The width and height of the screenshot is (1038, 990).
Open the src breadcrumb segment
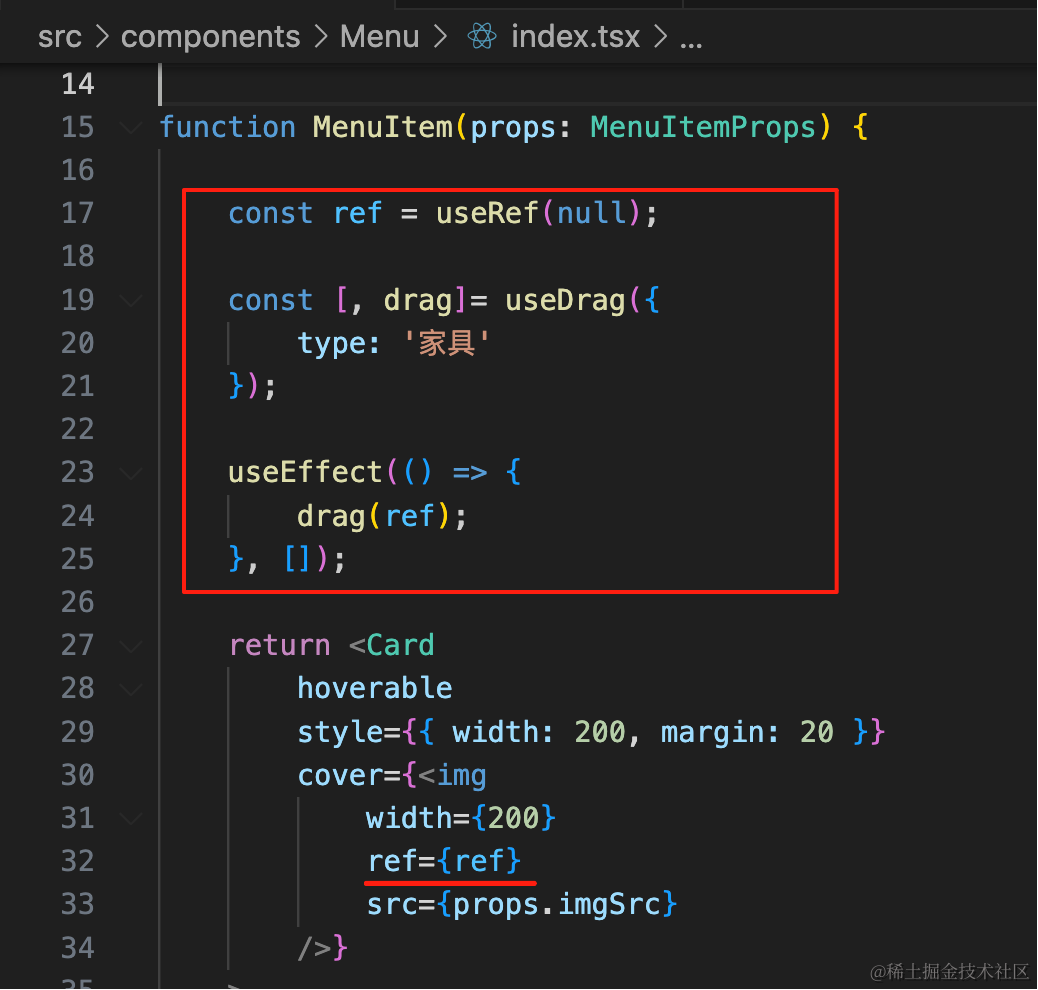coord(60,36)
